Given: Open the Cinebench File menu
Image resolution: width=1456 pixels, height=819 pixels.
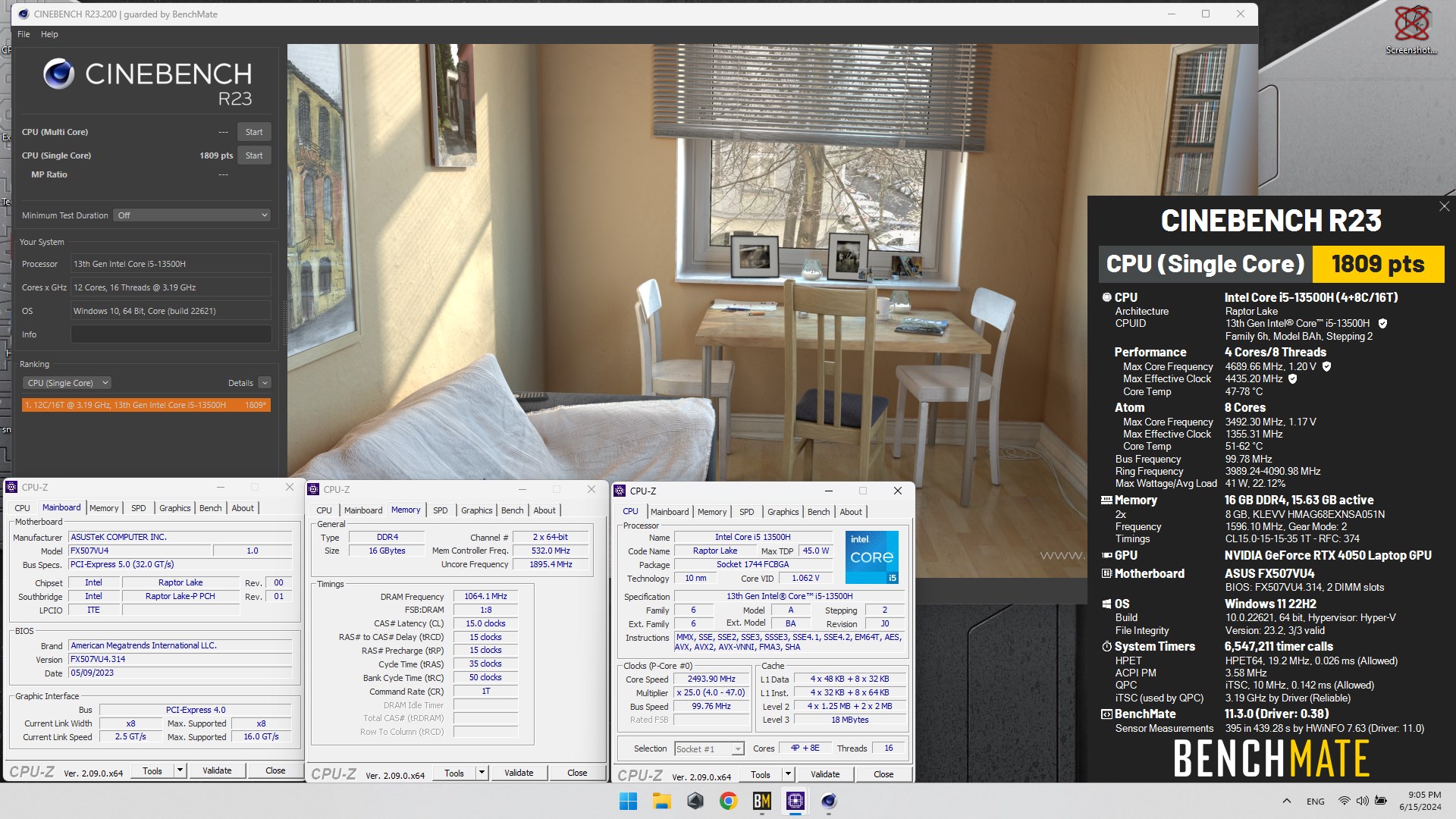Looking at the screenshot, I should [24, 34].
